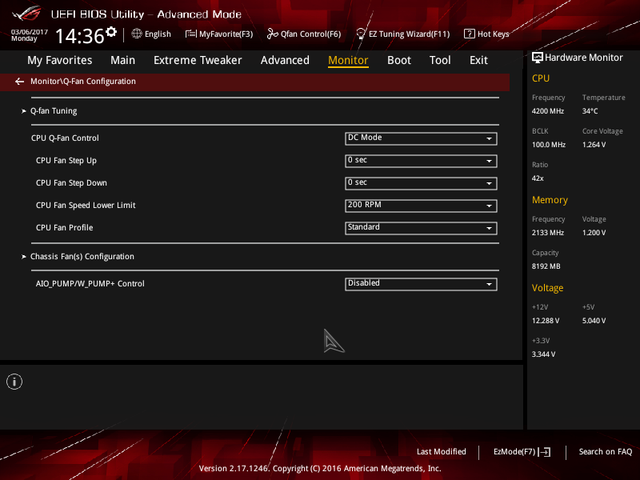Go to the Advanced tab
This screenshot has width=640, height=480.
point(285,60)
